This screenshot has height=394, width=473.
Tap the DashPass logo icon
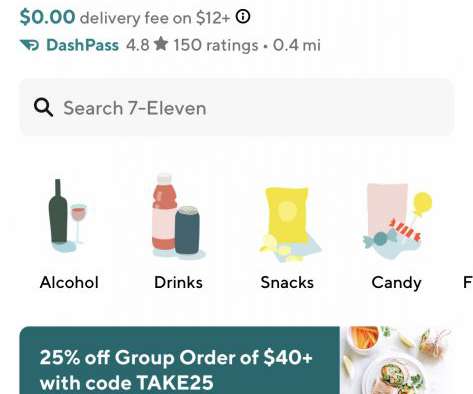pyautogui.click(x=30, y=45)
